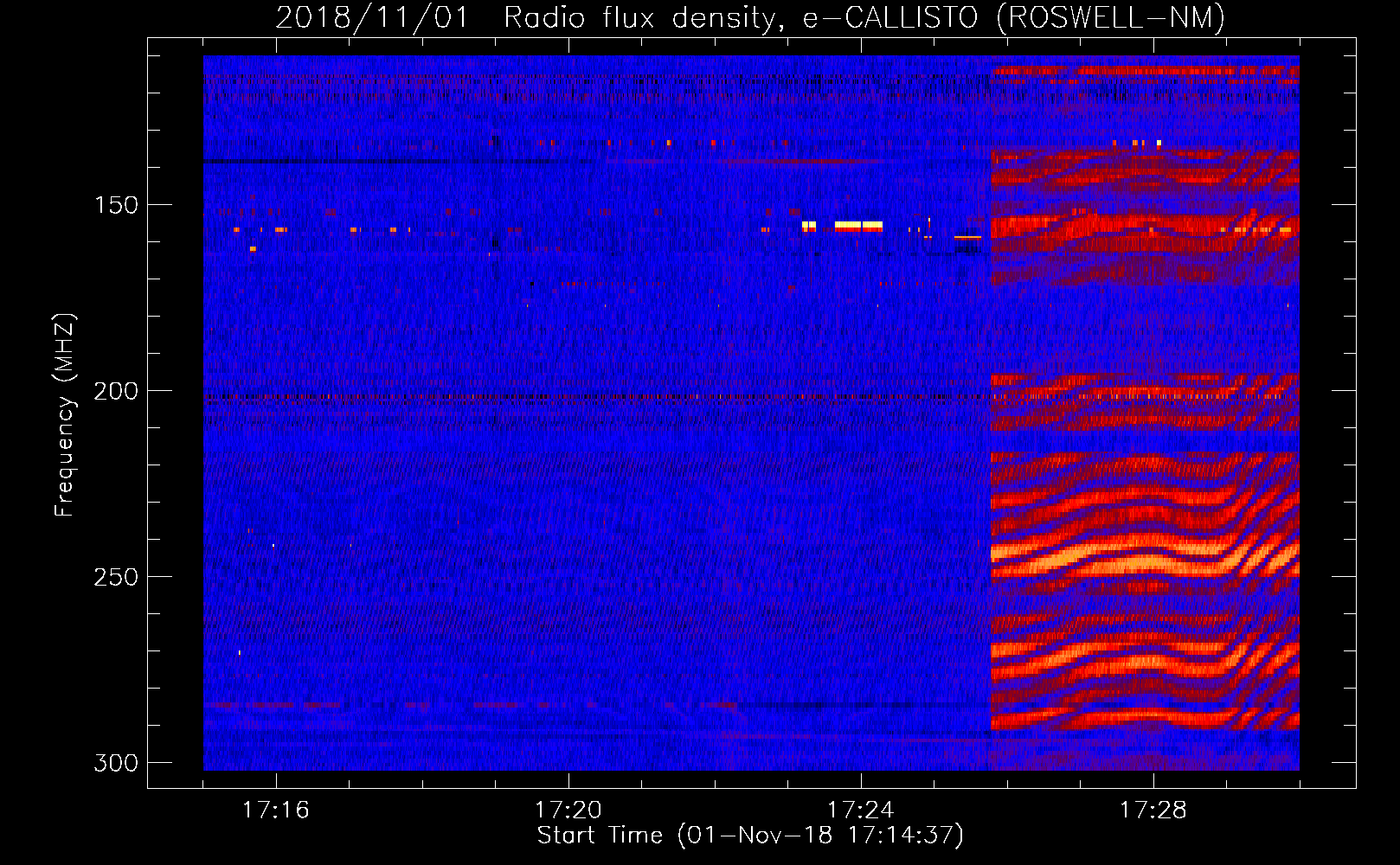Image resolution: width=1400 pixels, height=865 pixels.
Task: Select the '150' frequency tick label
Action: click(x=116, y=205)
